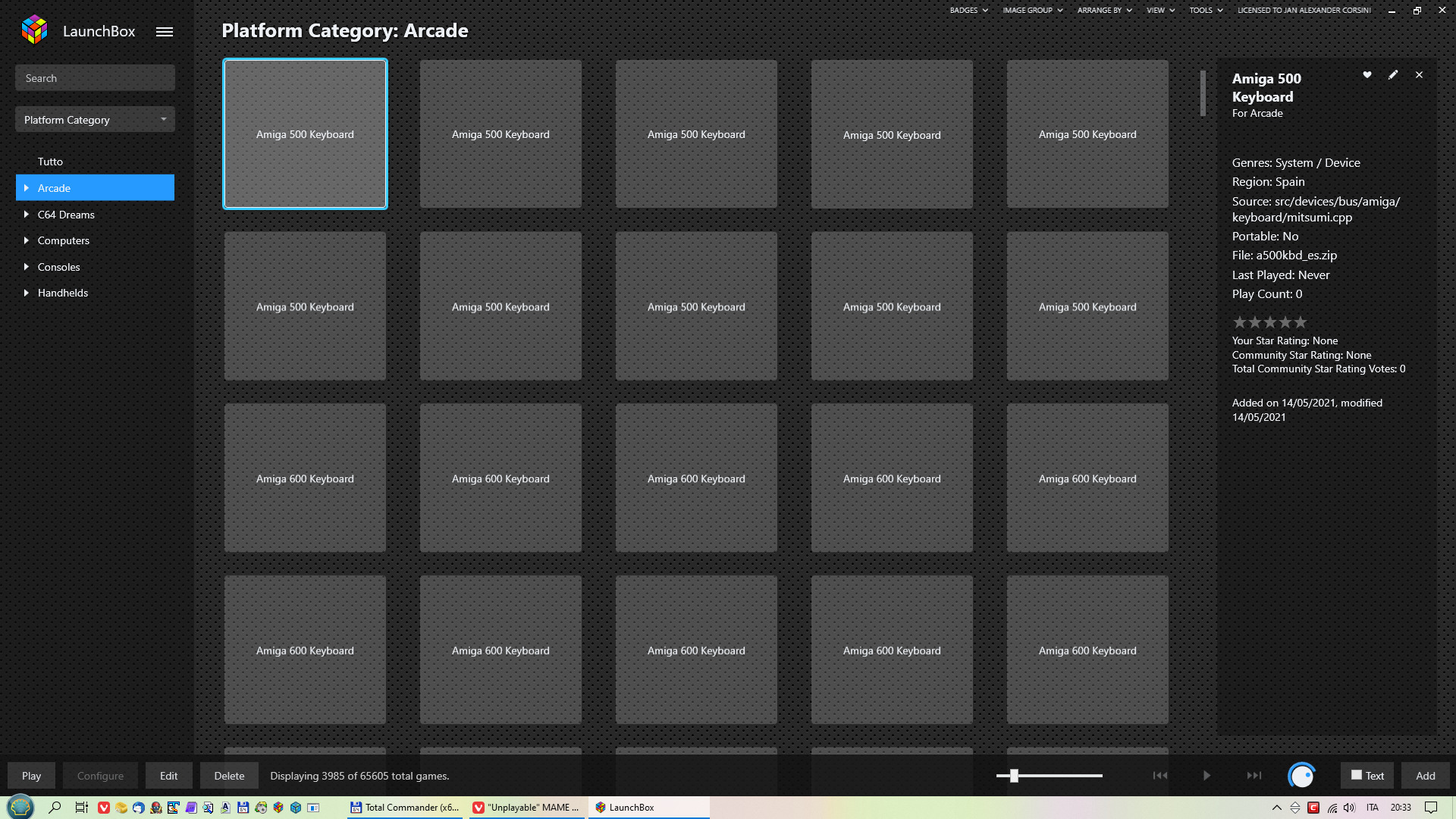Click the Play button

pyautogui.click(x=31, y=776)
